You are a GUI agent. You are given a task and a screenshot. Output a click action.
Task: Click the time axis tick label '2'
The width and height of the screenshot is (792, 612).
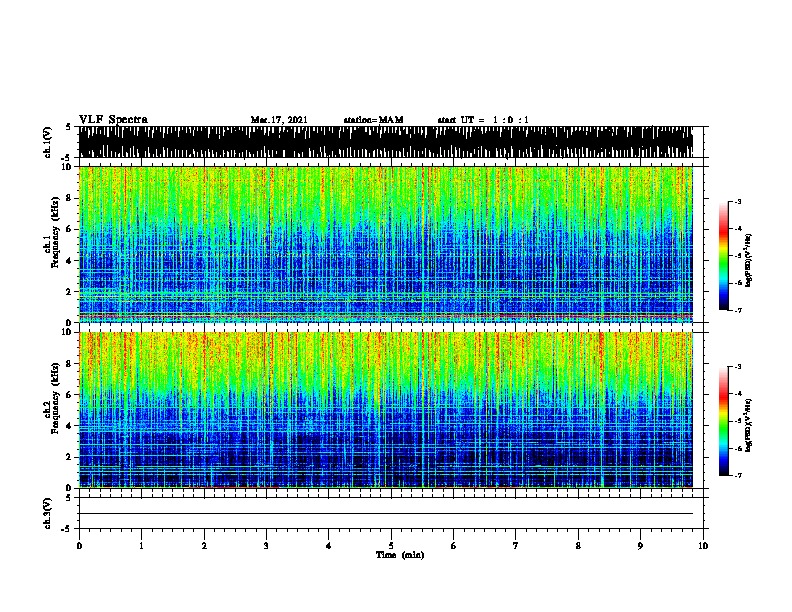point(204,546)
